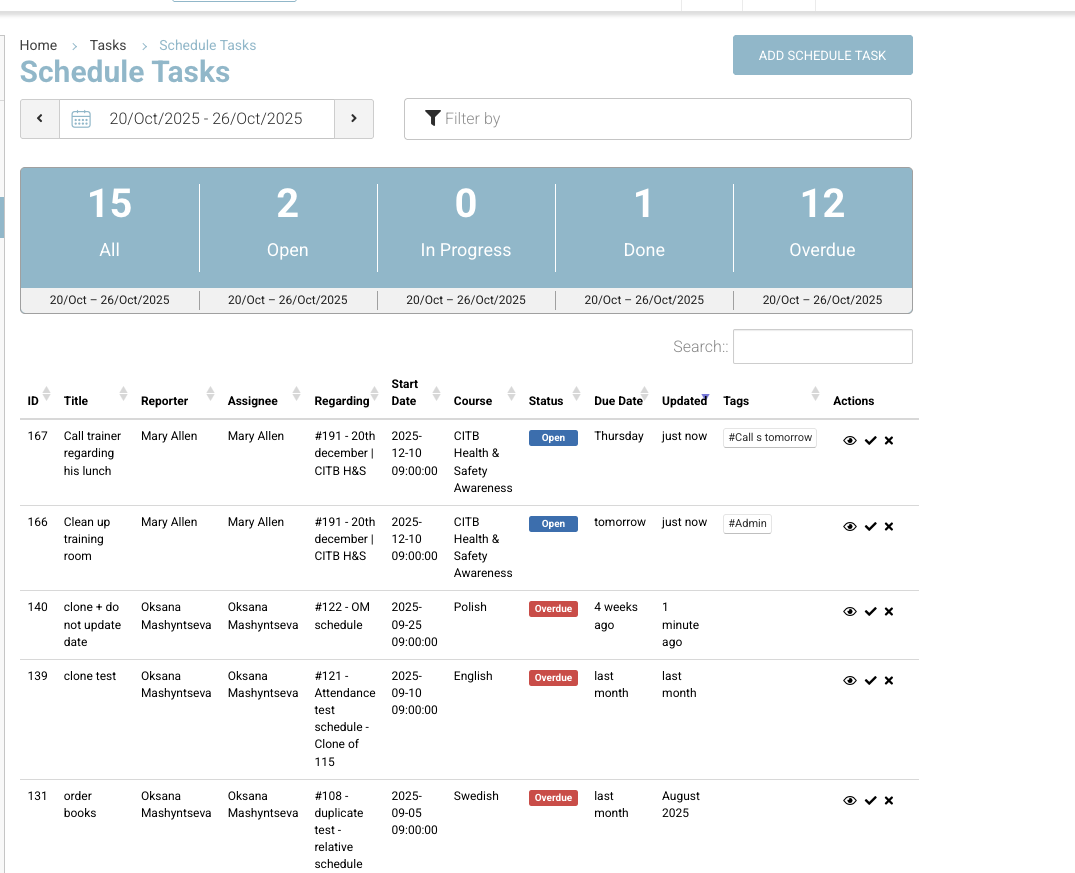Mark task 131 as done with checkmark

pos(870,801)
